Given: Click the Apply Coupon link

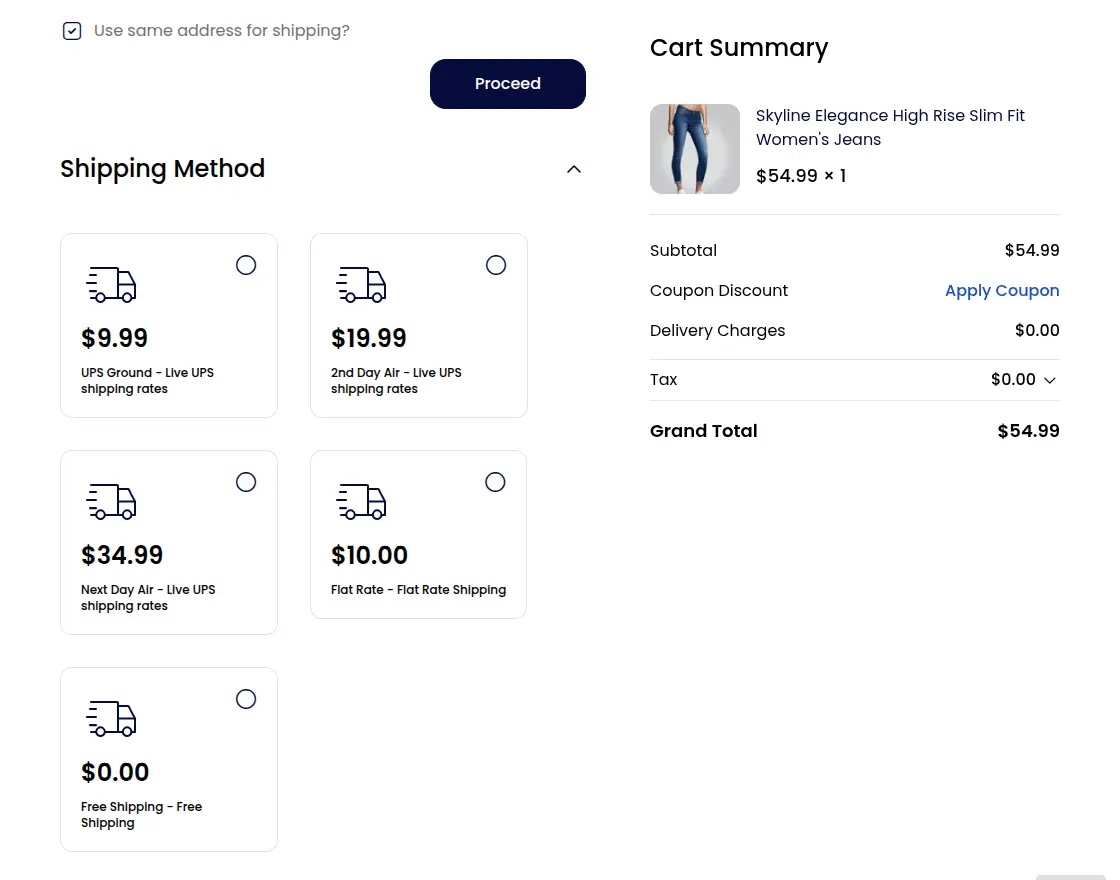Looking at the screenshot, I should click(x=1002, y=291).
